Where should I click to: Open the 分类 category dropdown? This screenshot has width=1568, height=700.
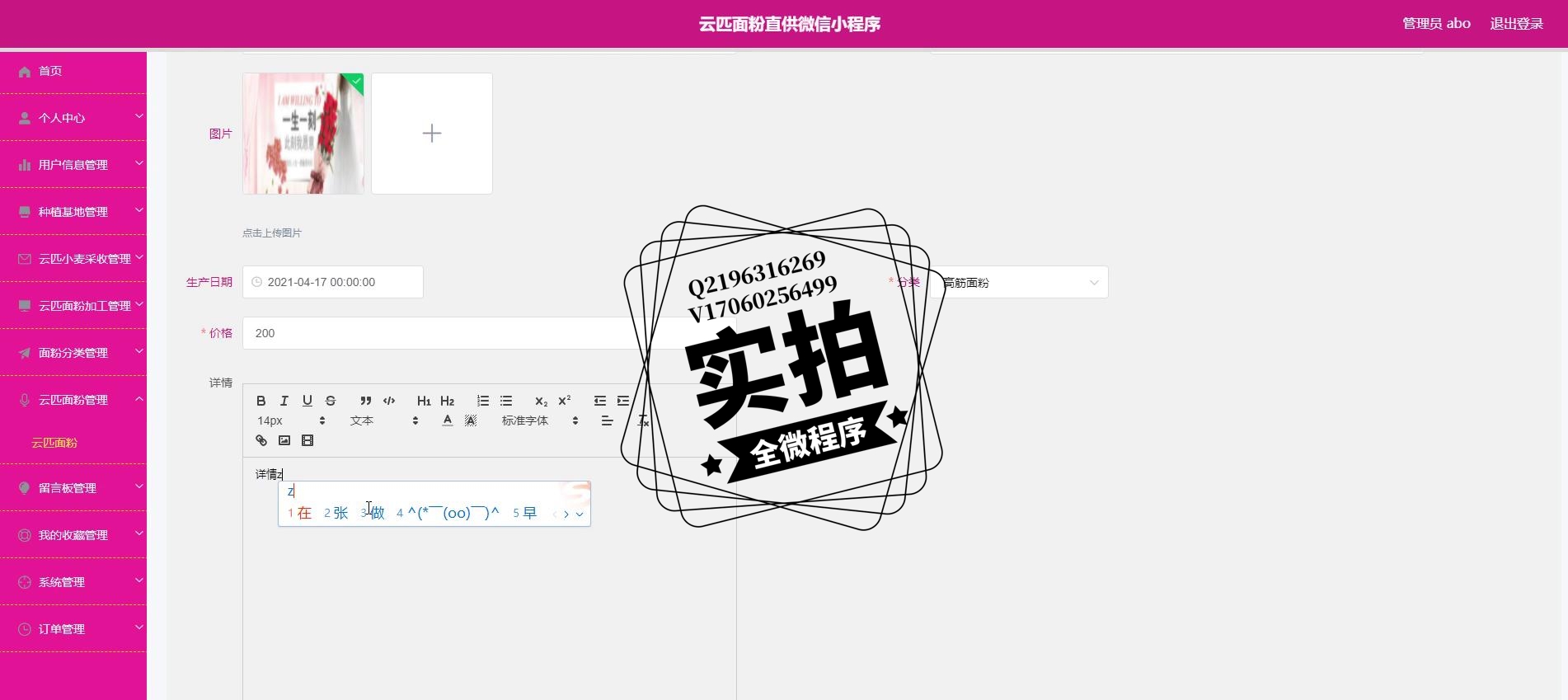point(1019,282)
